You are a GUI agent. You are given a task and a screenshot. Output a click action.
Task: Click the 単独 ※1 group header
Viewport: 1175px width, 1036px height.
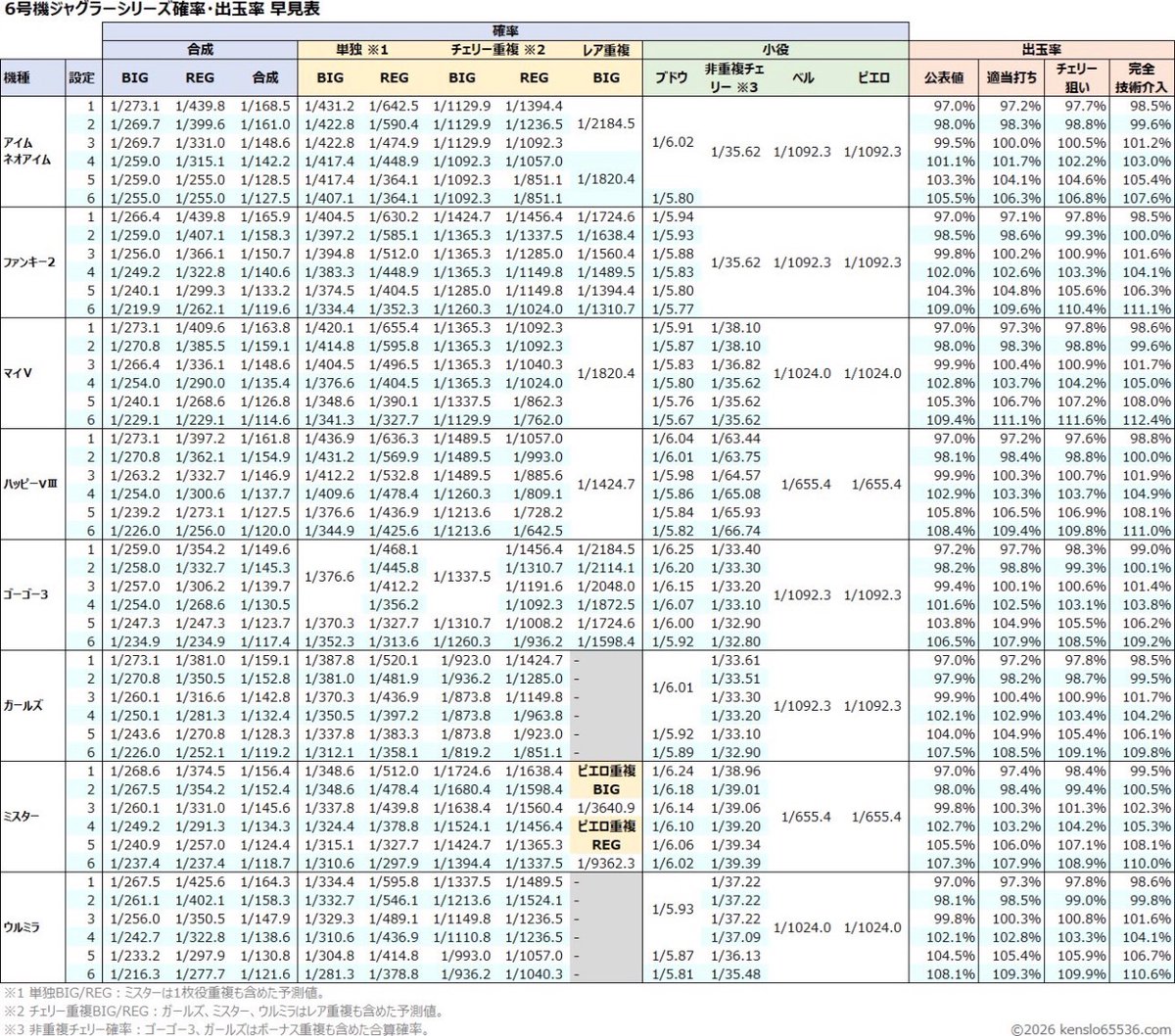(364, 49)
